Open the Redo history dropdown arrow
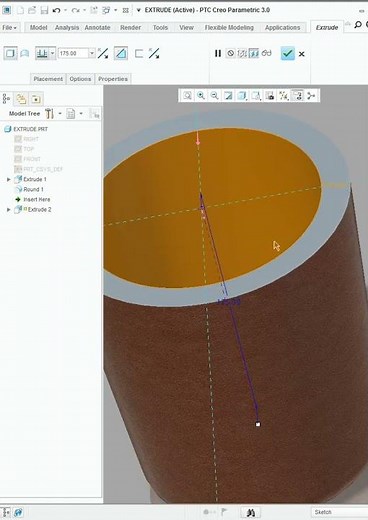368x520 pixels. [x=84, y=11]
